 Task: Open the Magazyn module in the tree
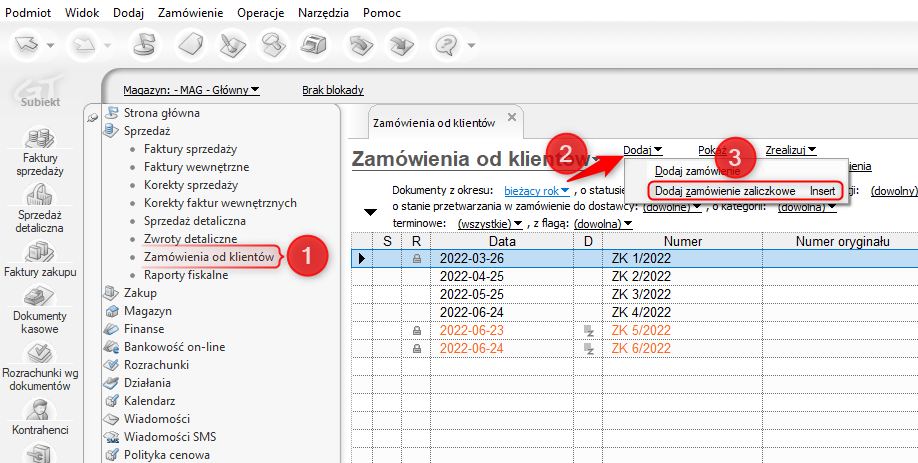[148, 311]
